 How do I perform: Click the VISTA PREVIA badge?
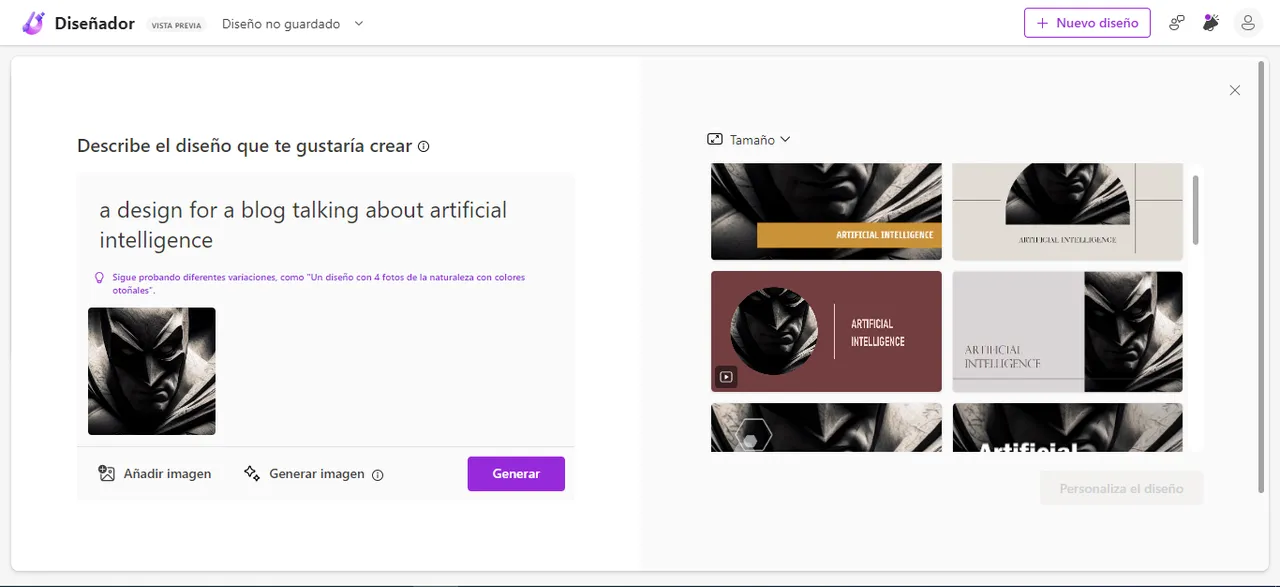tap(176, 25)
